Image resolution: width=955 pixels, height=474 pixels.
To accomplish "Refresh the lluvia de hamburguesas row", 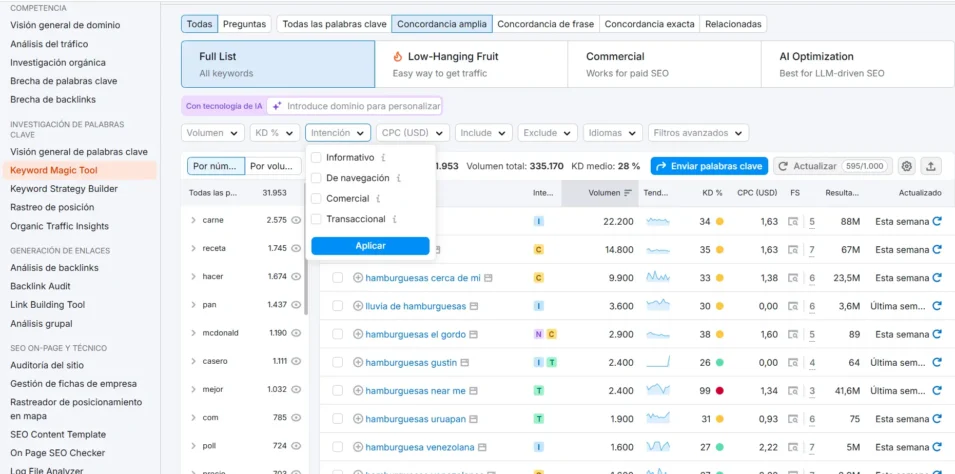I will pyautogui.click(x=937, y=306).
